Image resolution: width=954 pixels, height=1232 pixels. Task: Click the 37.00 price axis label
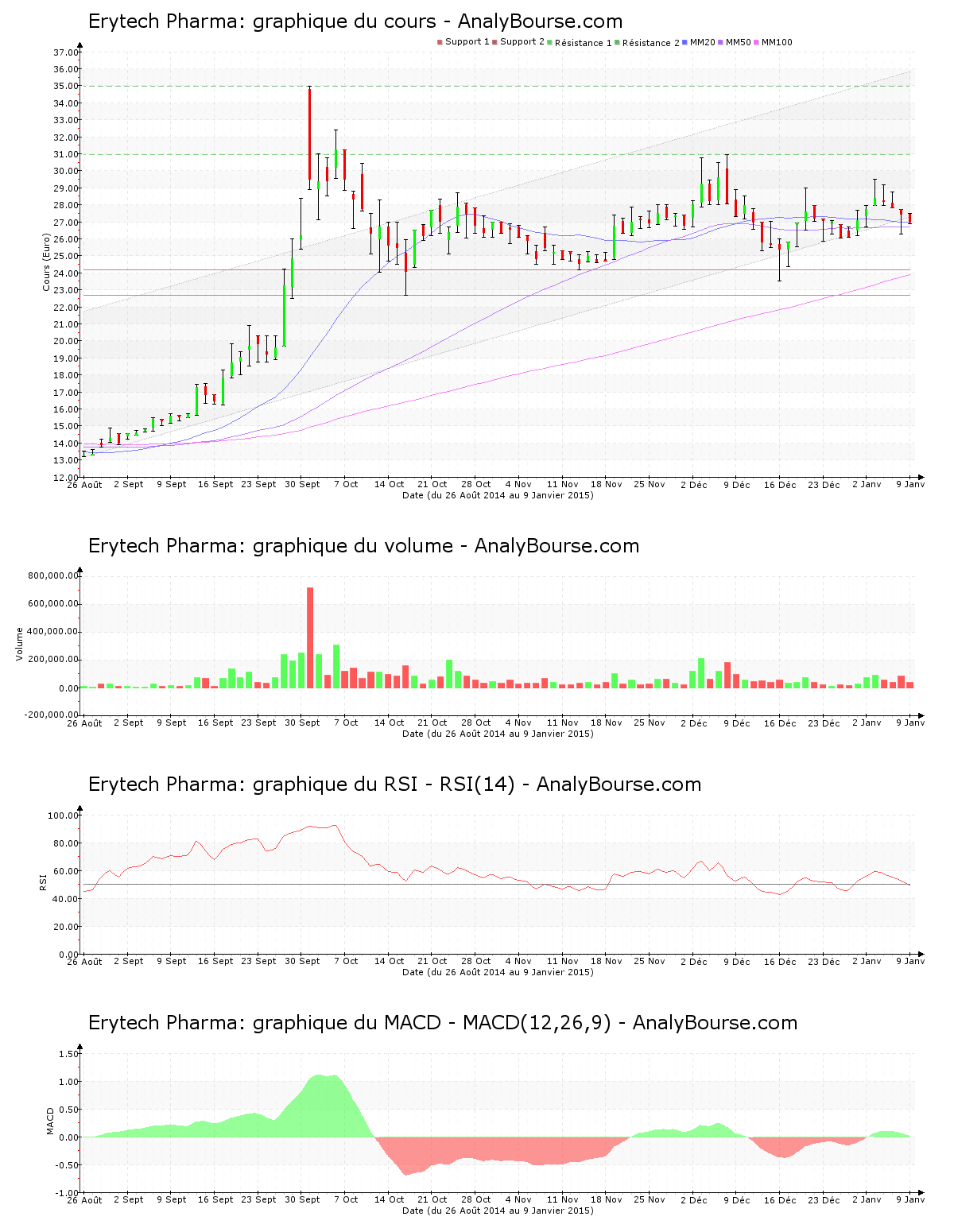click(x=66, y=52)
